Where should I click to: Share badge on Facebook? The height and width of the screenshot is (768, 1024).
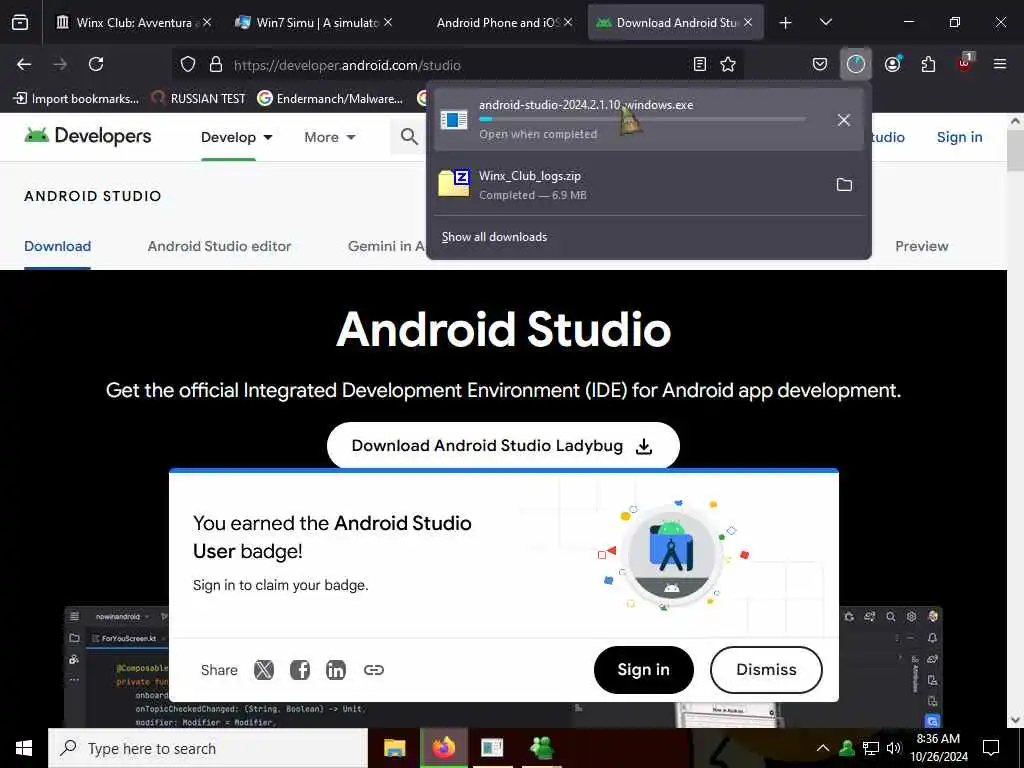point(300,669)
